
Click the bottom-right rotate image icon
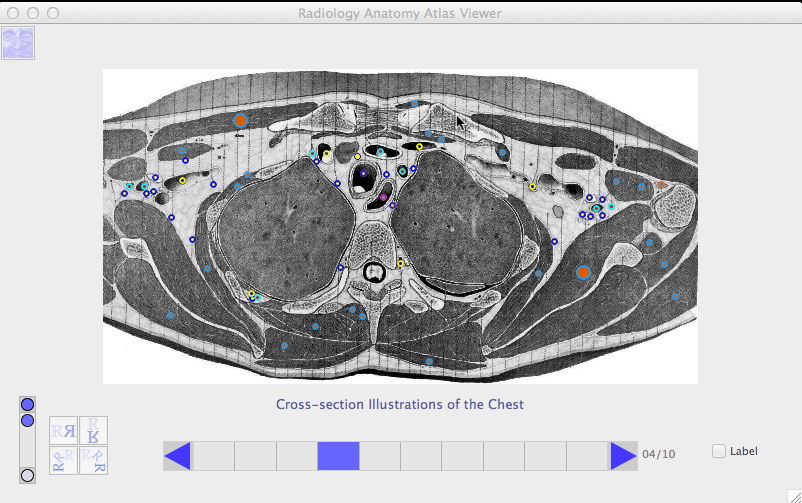pos(93,460)
